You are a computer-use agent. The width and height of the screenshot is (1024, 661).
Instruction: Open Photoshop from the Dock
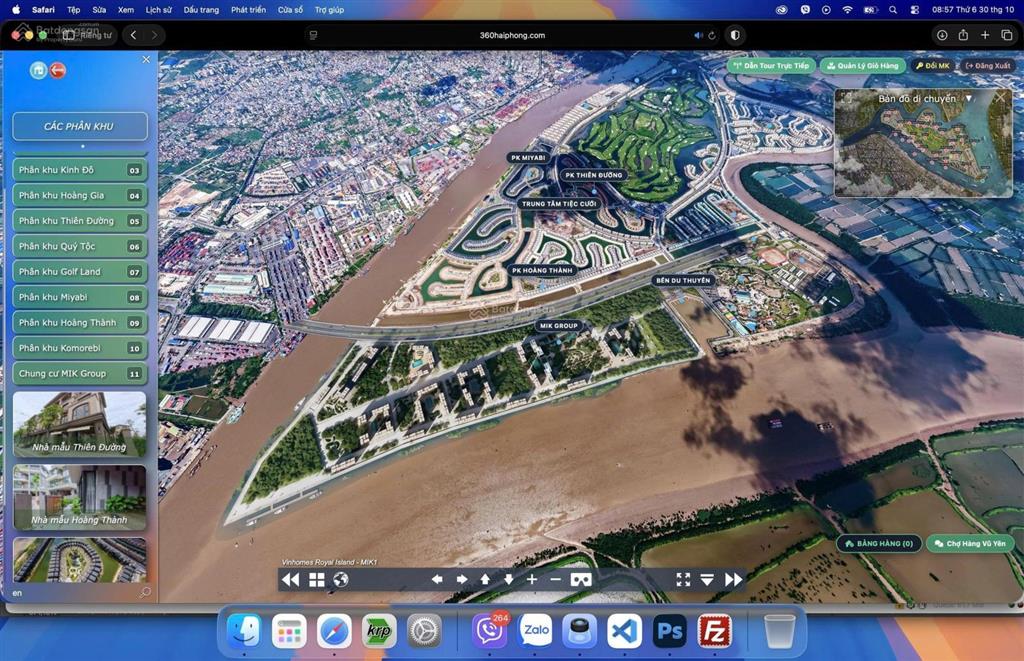669,631
